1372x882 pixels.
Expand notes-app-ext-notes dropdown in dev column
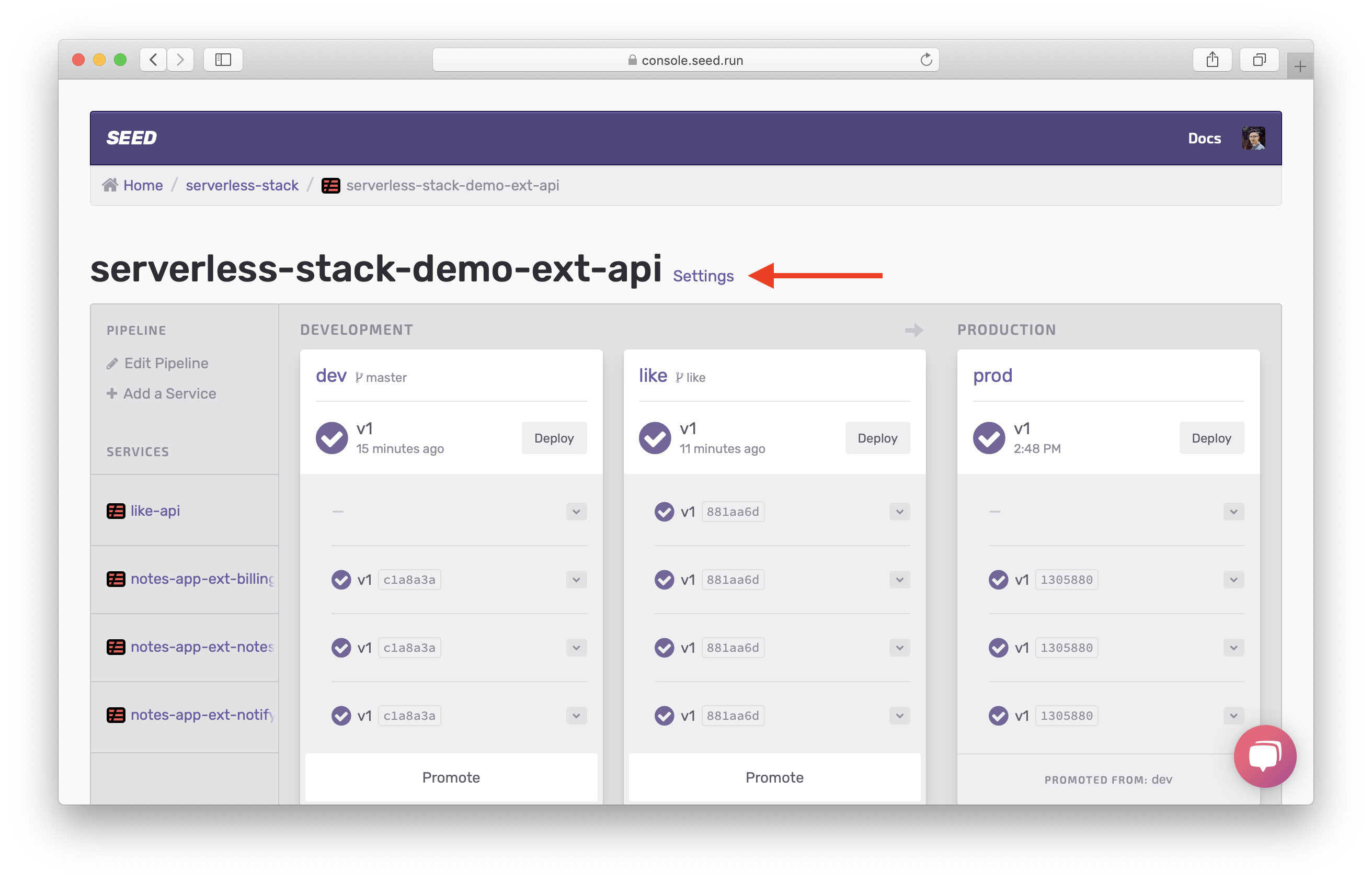pos(576,648)
